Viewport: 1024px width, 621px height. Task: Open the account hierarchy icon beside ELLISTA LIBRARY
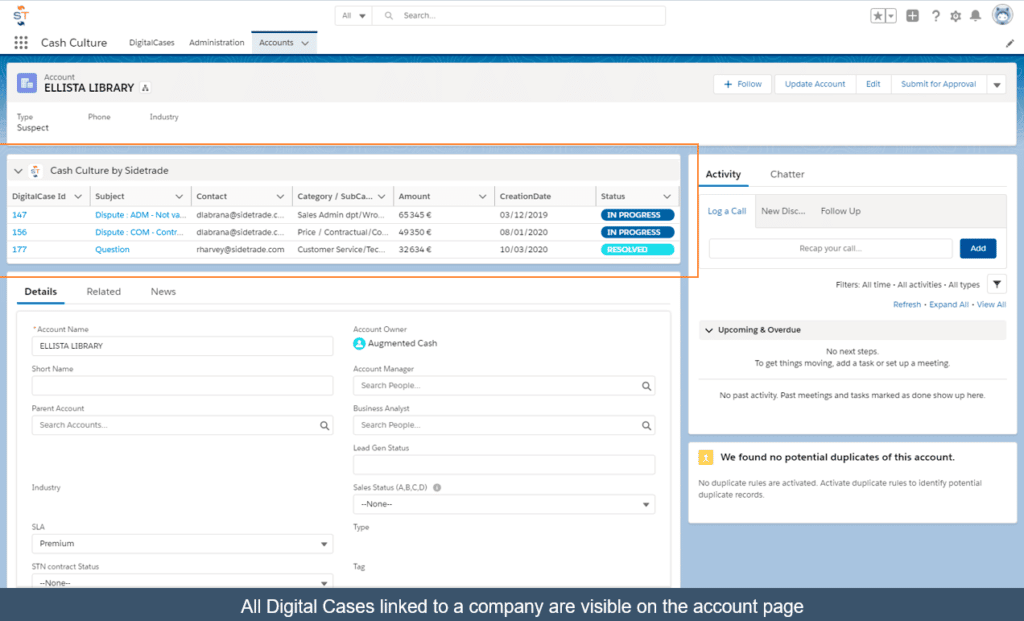point(145,88)
